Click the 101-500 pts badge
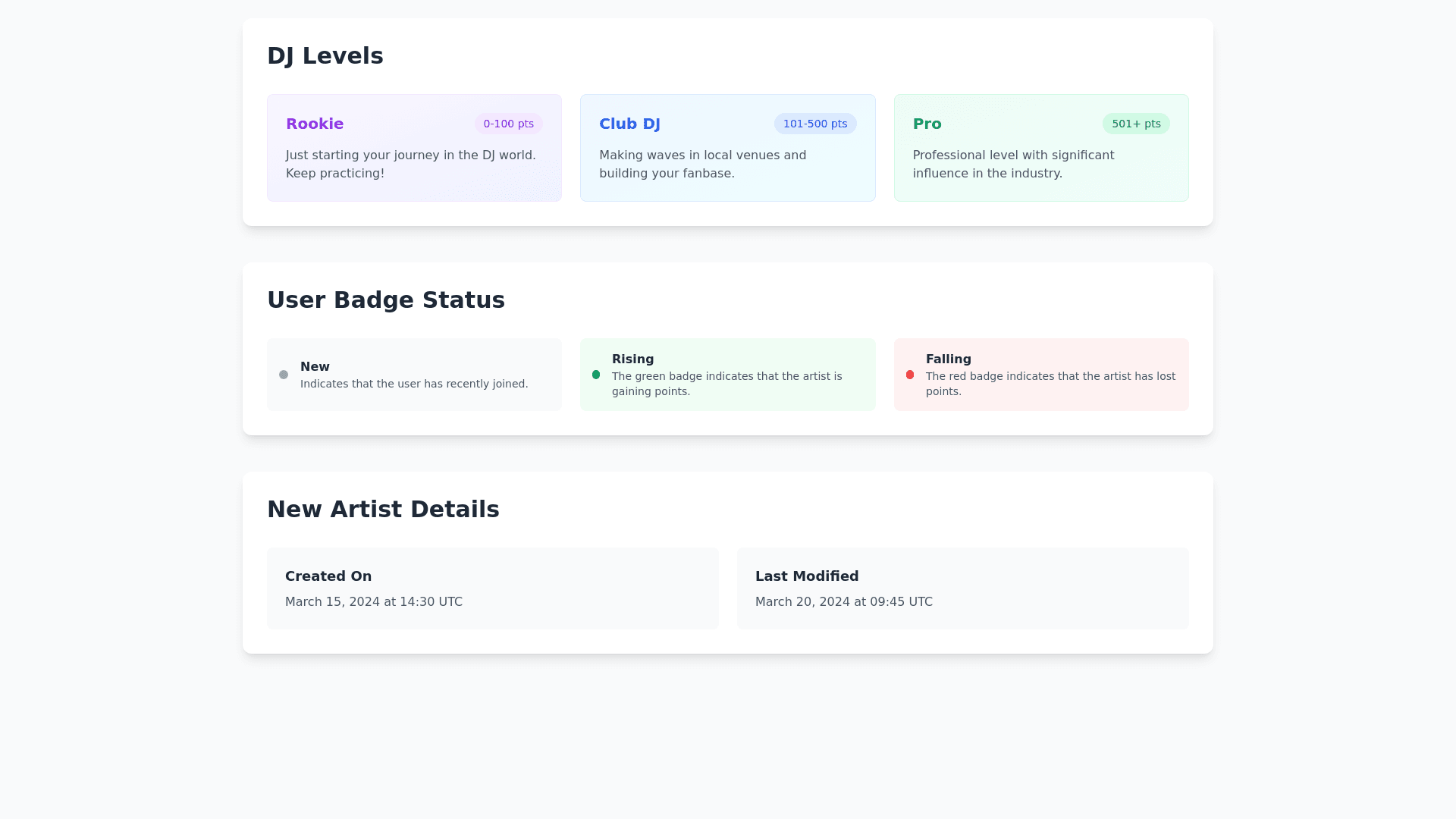The width and height of the screenshot is (1456, 819). click(x=814, y=124)
